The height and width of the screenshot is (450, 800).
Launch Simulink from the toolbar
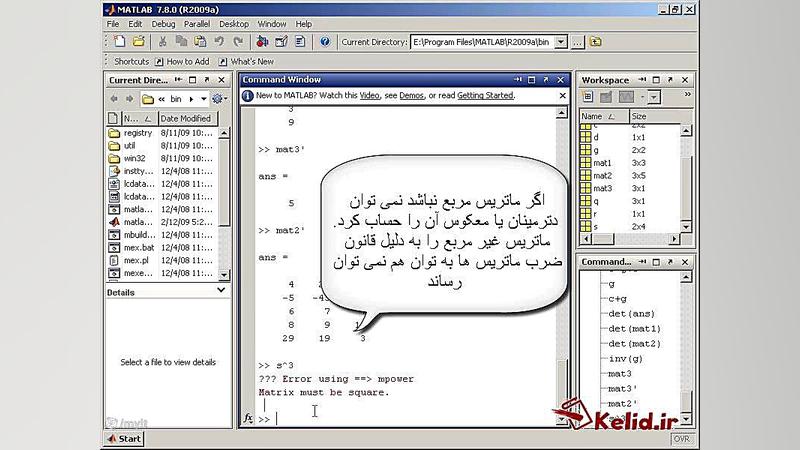point(262,42)
